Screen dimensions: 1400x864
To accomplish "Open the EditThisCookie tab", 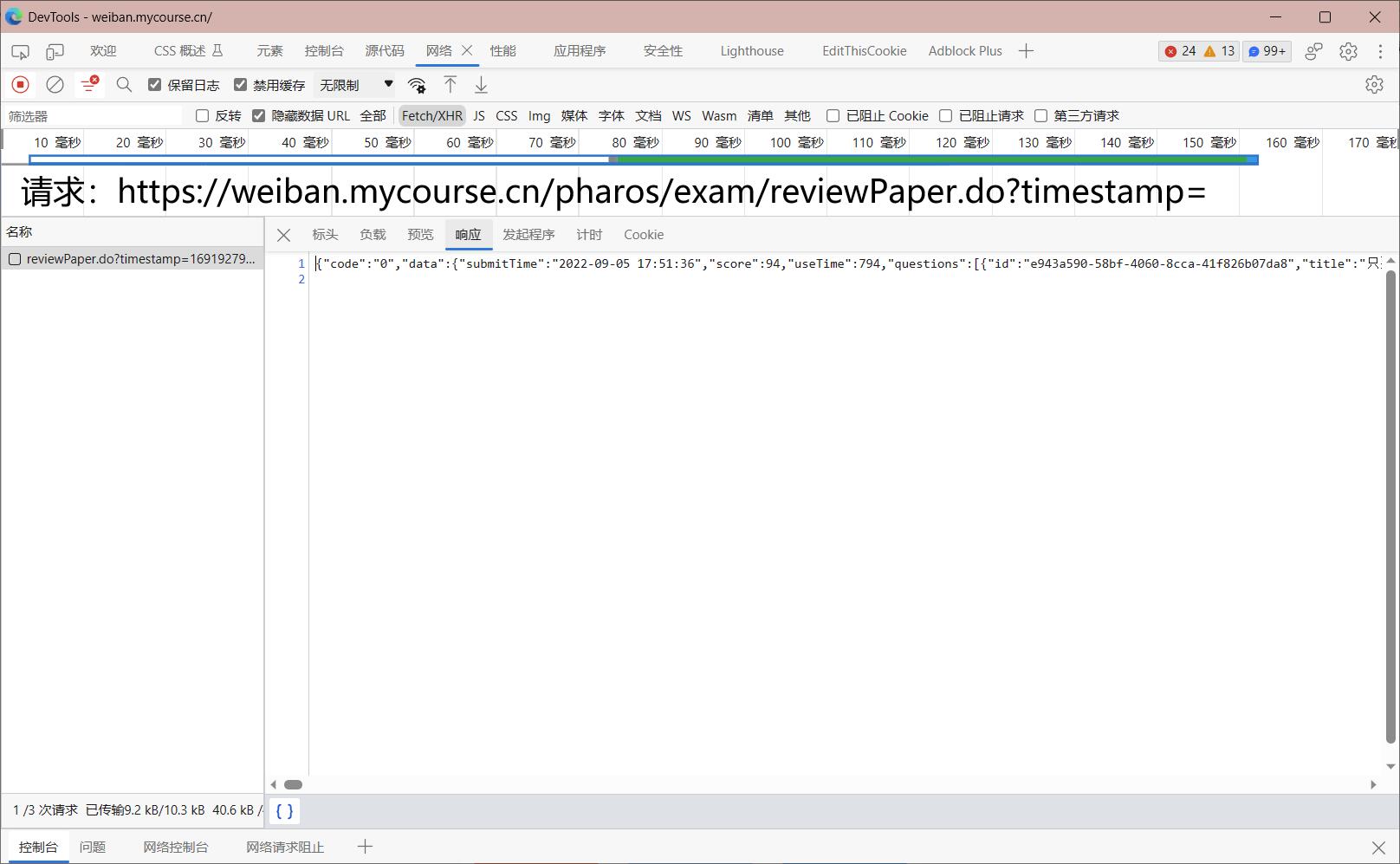I will click(x=865, y=51).
